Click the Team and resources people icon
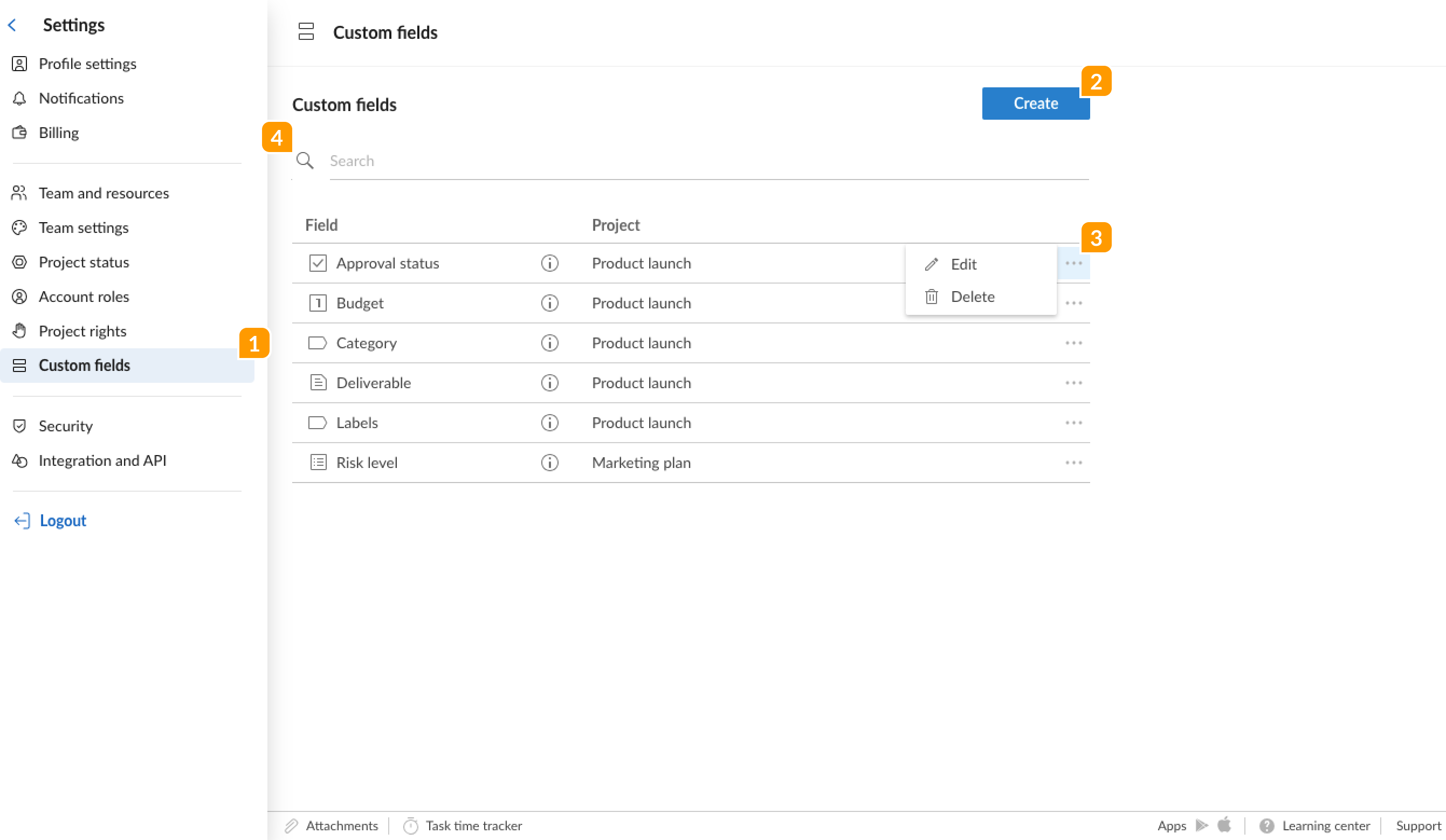 coord(19,194)
